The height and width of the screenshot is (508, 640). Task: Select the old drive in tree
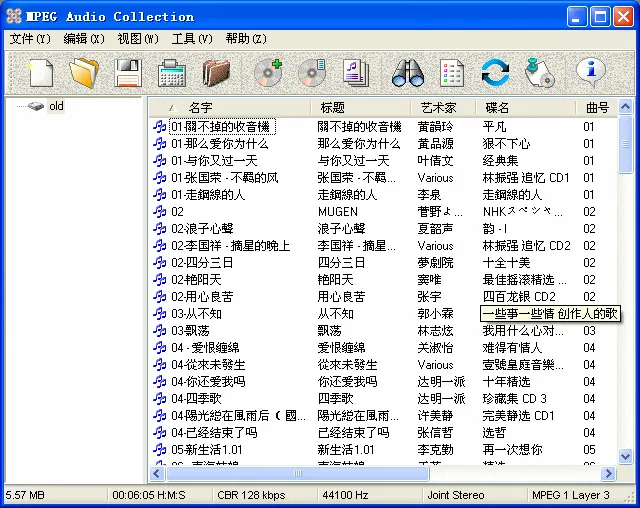pyautogui.click(x=56, y=106)
